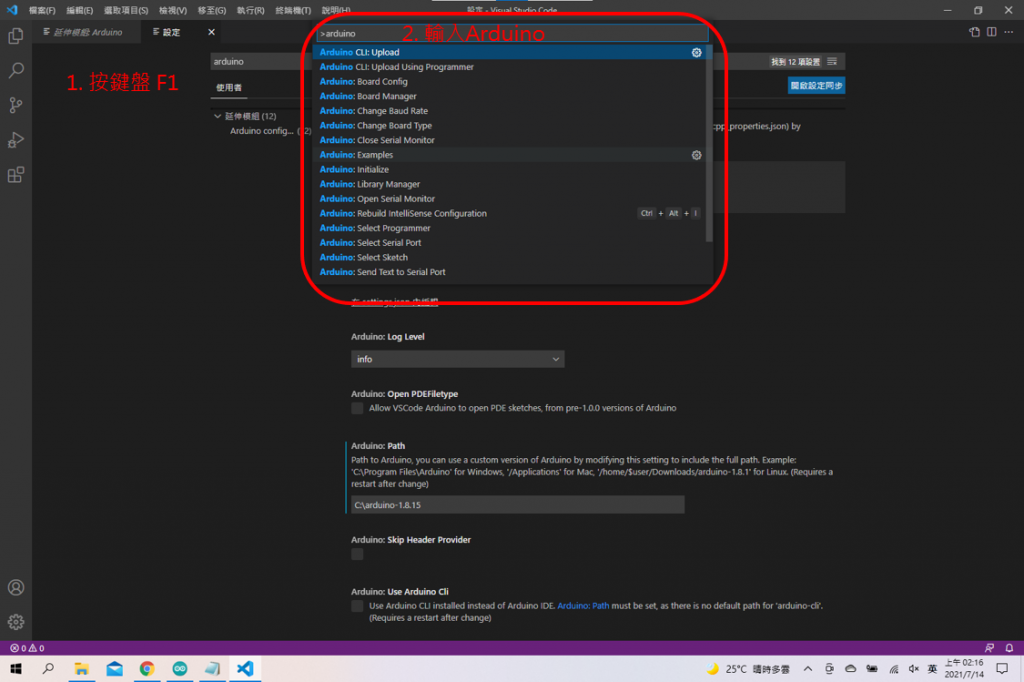Follow the Arduino: Path link in Use Arduino Cli description
This screenshot has height=682, width=1024.
[x=583, y=606]
